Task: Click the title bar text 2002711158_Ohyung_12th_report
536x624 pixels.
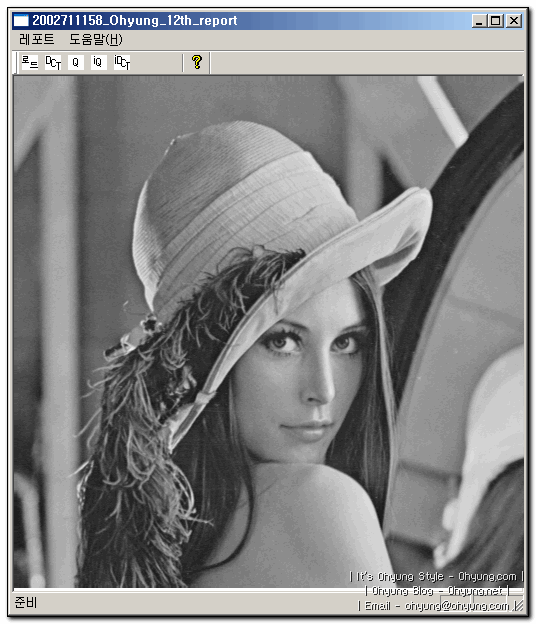Action: (x=134, y=20)
